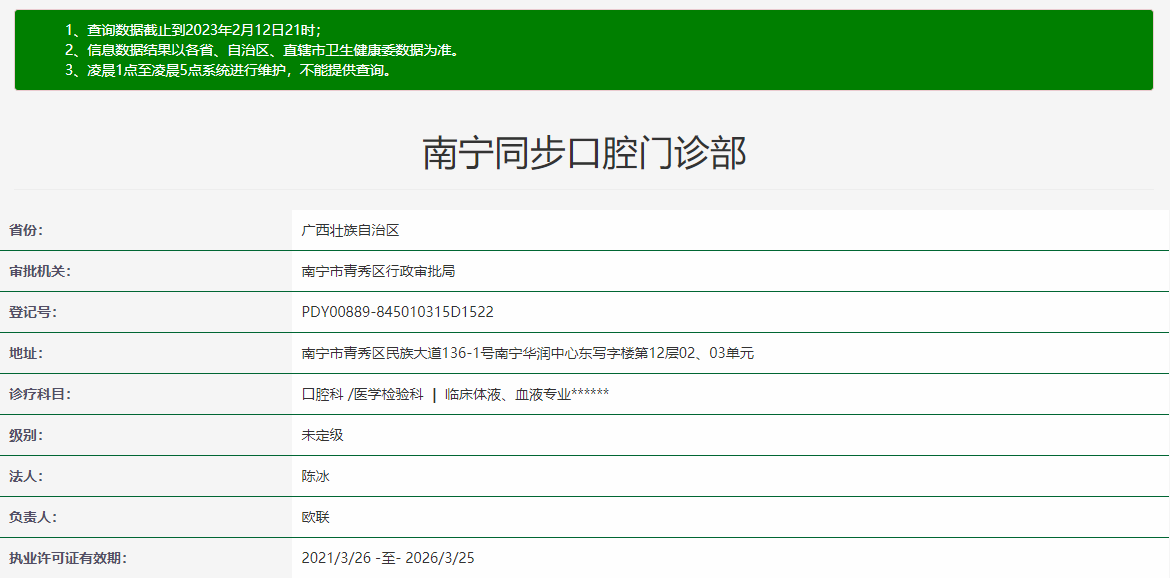The height and width of the screenshot is (578, 1170).
Task: Click the 级别 field label
Action: click(x=26, y=436)
